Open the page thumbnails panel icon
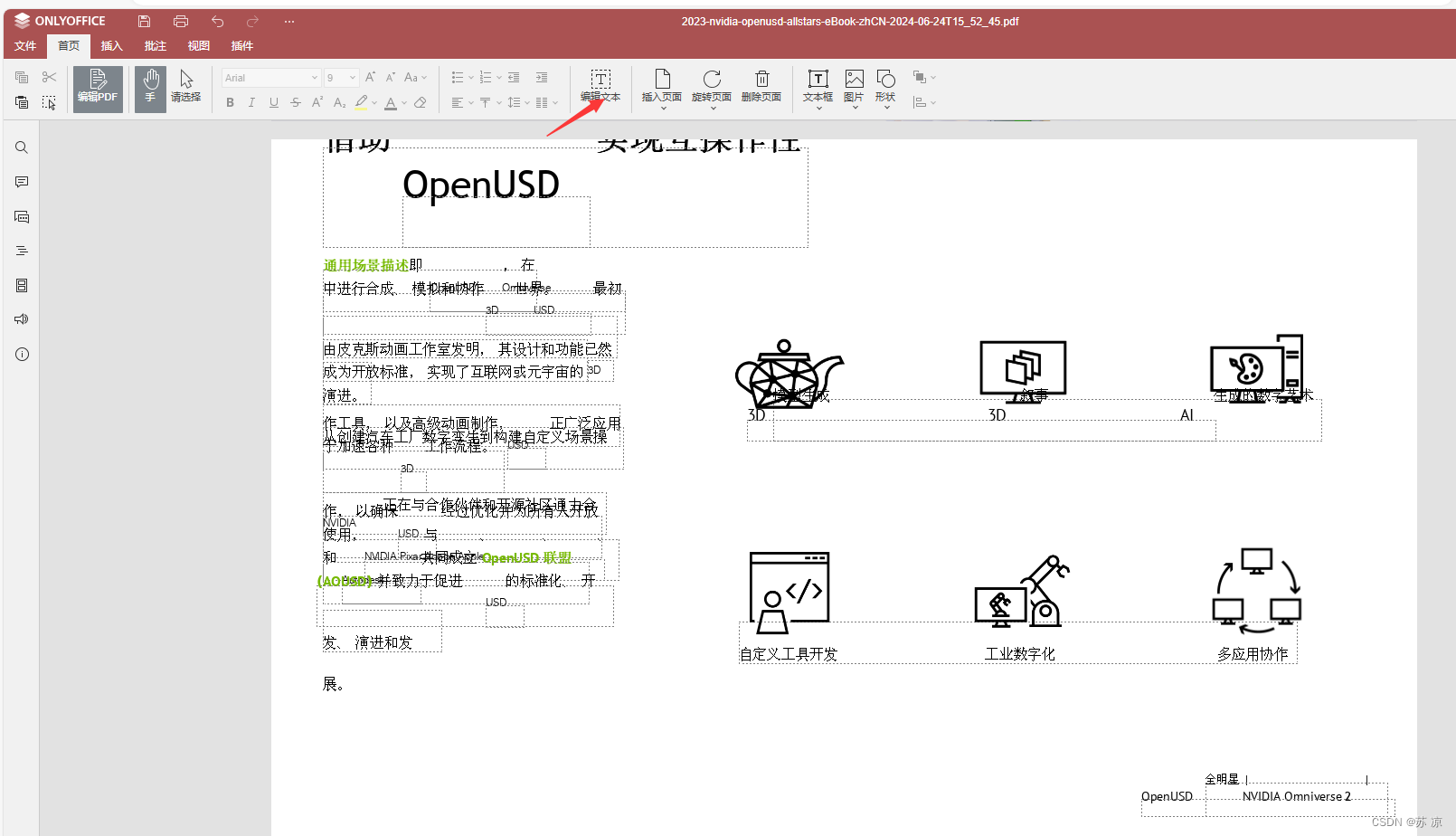1456x836 pixels. tap(22, 285)
